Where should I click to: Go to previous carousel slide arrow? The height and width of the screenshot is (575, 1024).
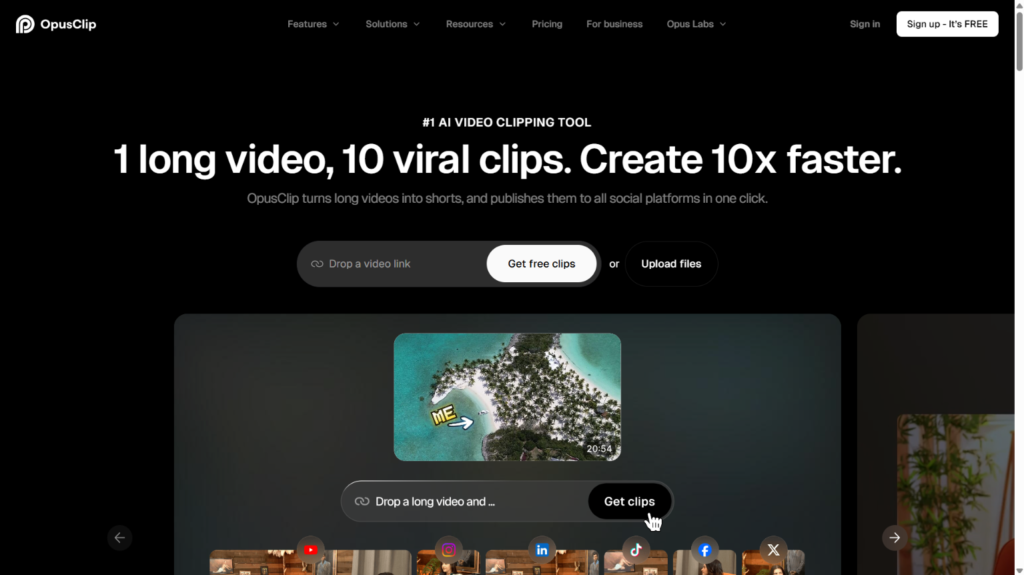(120, 538)
